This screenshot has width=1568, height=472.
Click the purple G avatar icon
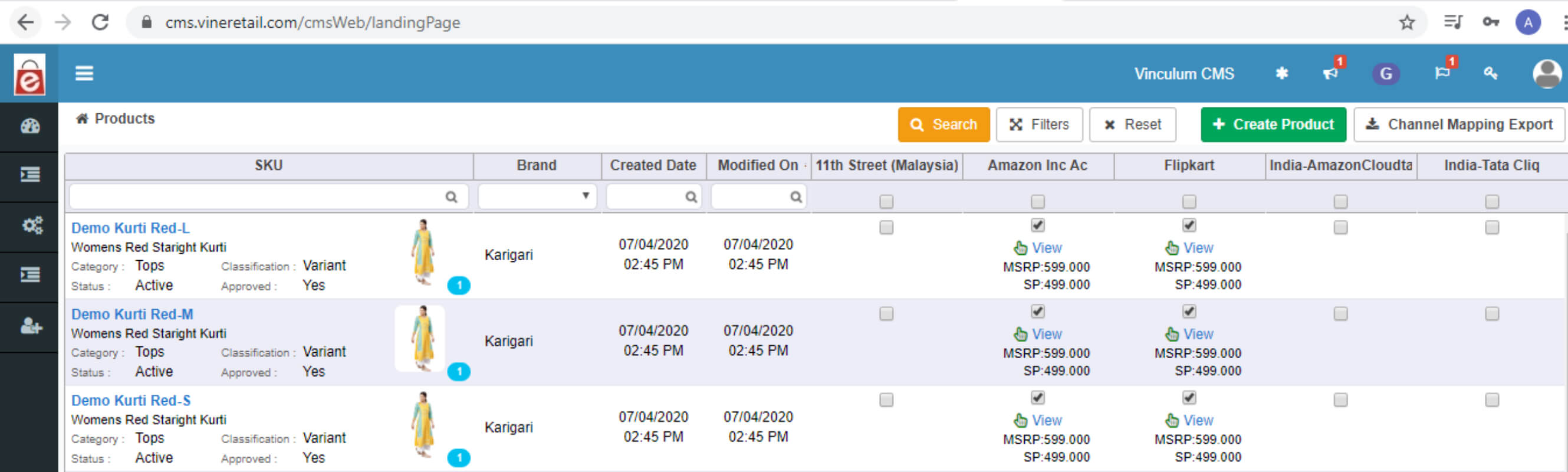click(1385, 74)
